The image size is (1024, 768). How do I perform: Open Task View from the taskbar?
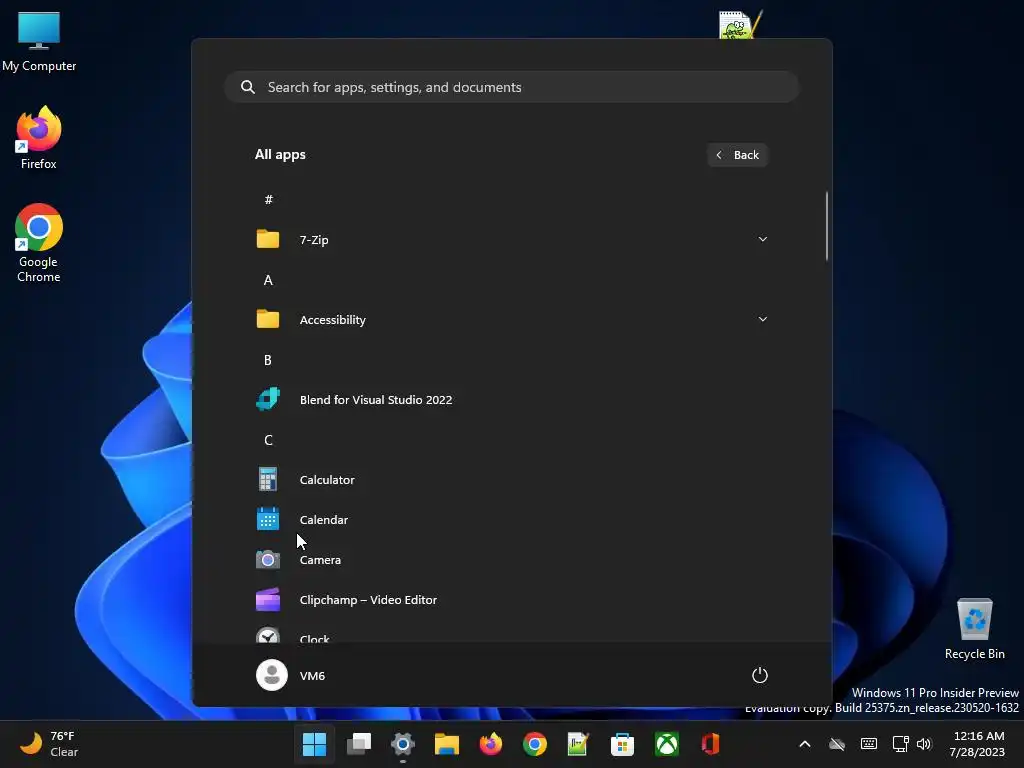(x=359, y=744)
